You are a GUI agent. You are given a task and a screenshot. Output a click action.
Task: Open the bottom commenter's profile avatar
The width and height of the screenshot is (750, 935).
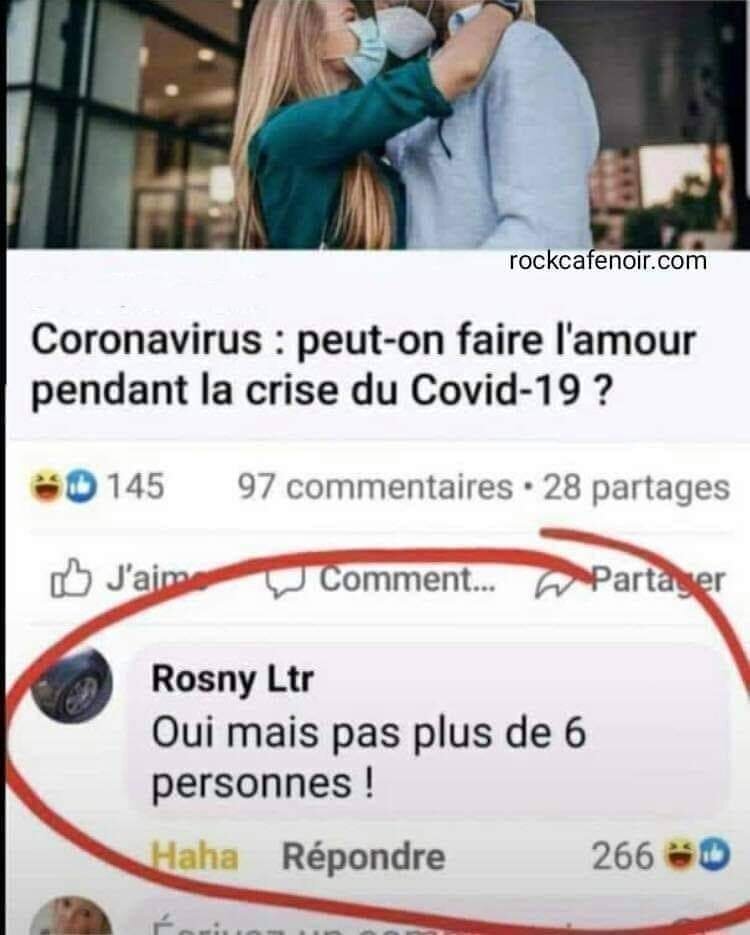point(72,916)
